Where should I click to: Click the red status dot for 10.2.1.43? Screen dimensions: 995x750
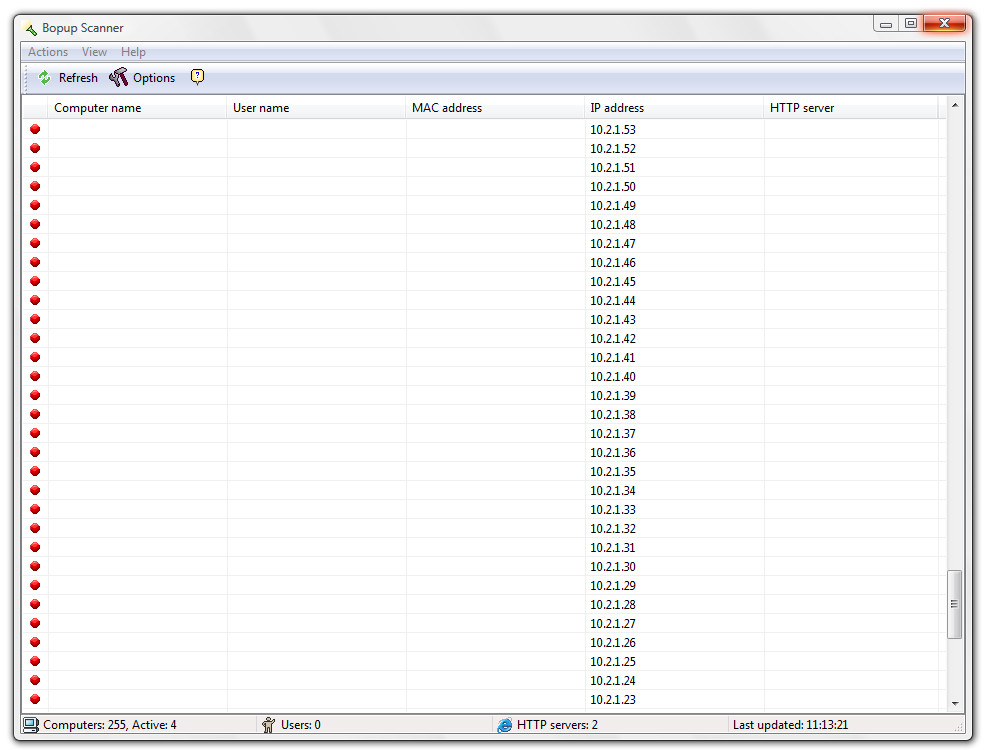coord(35,319)
